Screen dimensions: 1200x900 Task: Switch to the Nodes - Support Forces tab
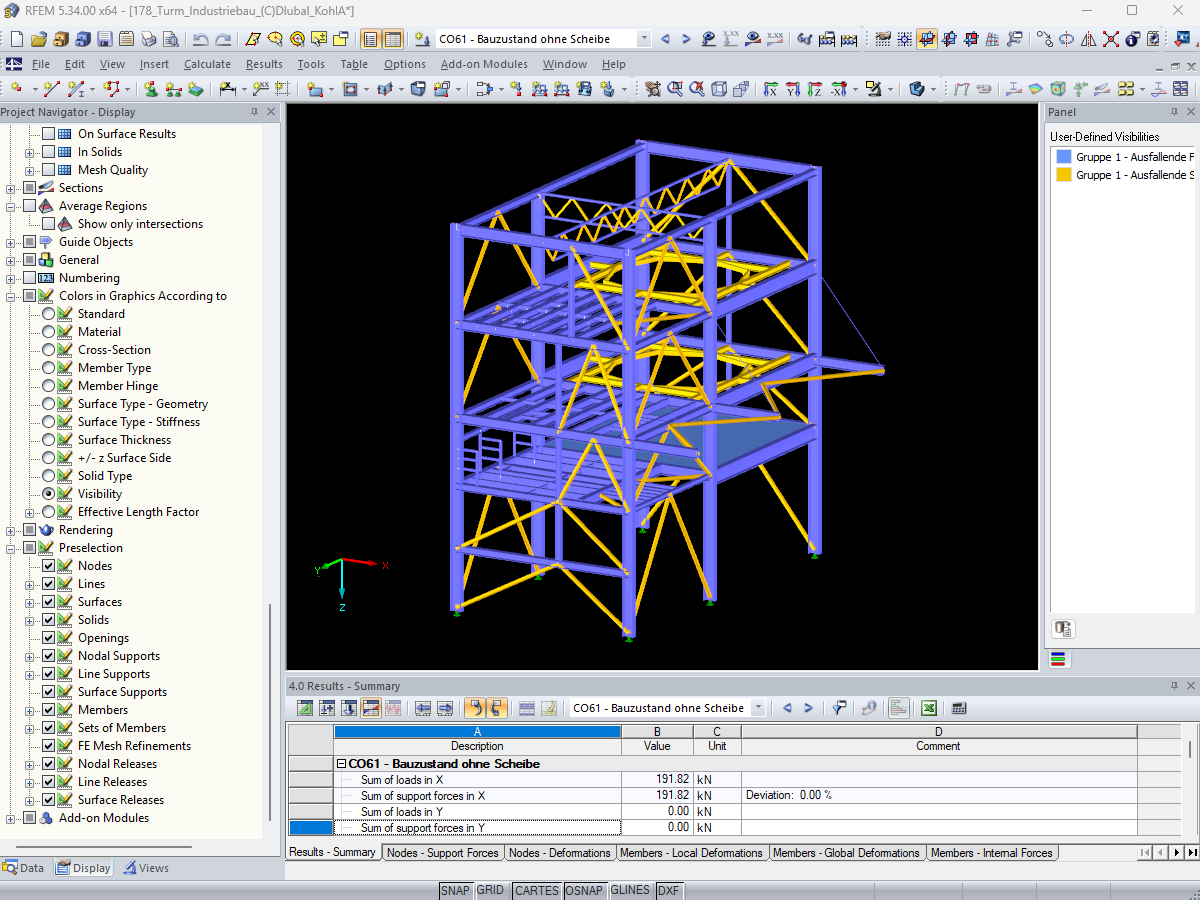[x=444, y=852]
